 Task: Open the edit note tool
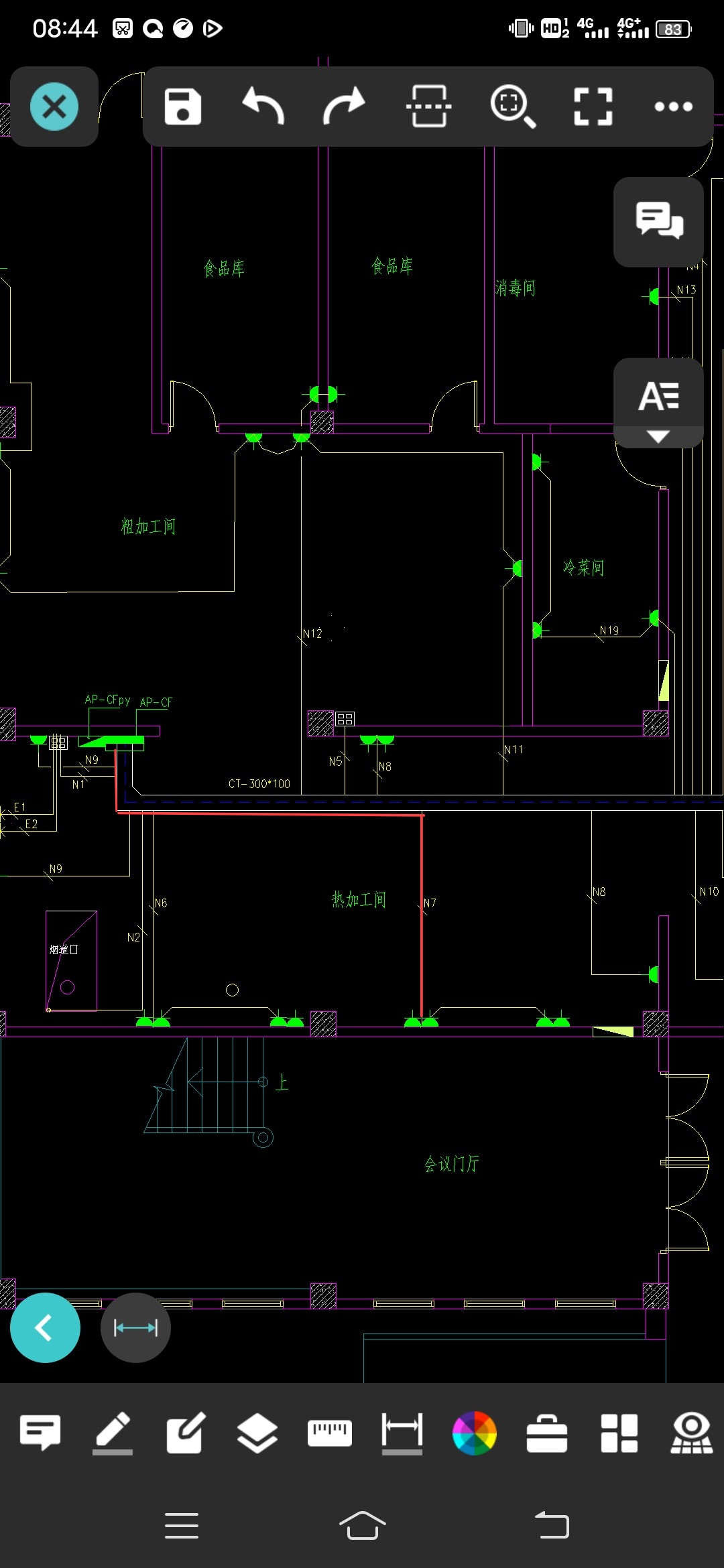pos(185,1433)
